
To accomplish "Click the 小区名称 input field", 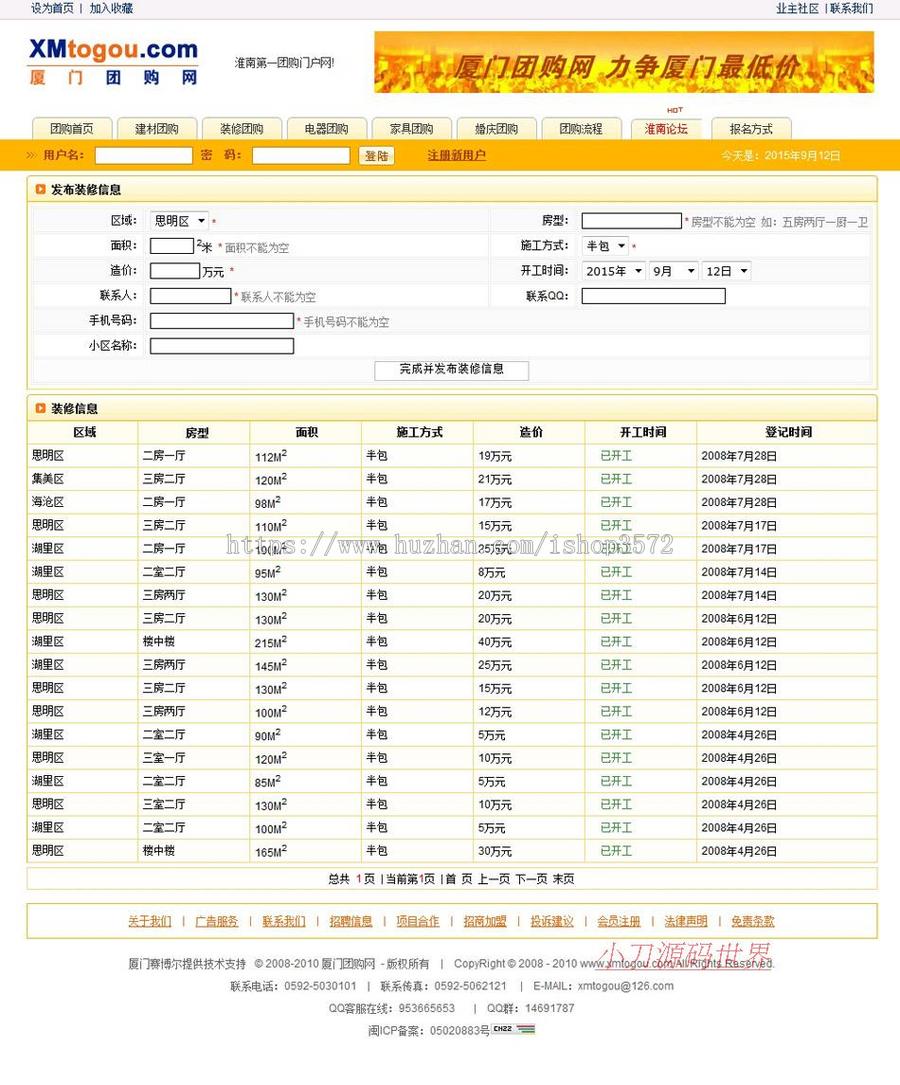I will click(222, 345).
